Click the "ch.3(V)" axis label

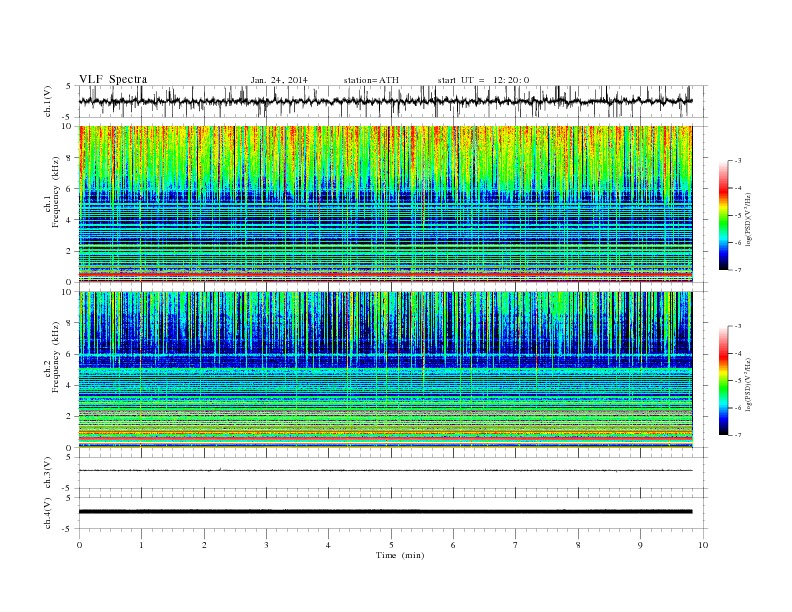coord(48,473)
